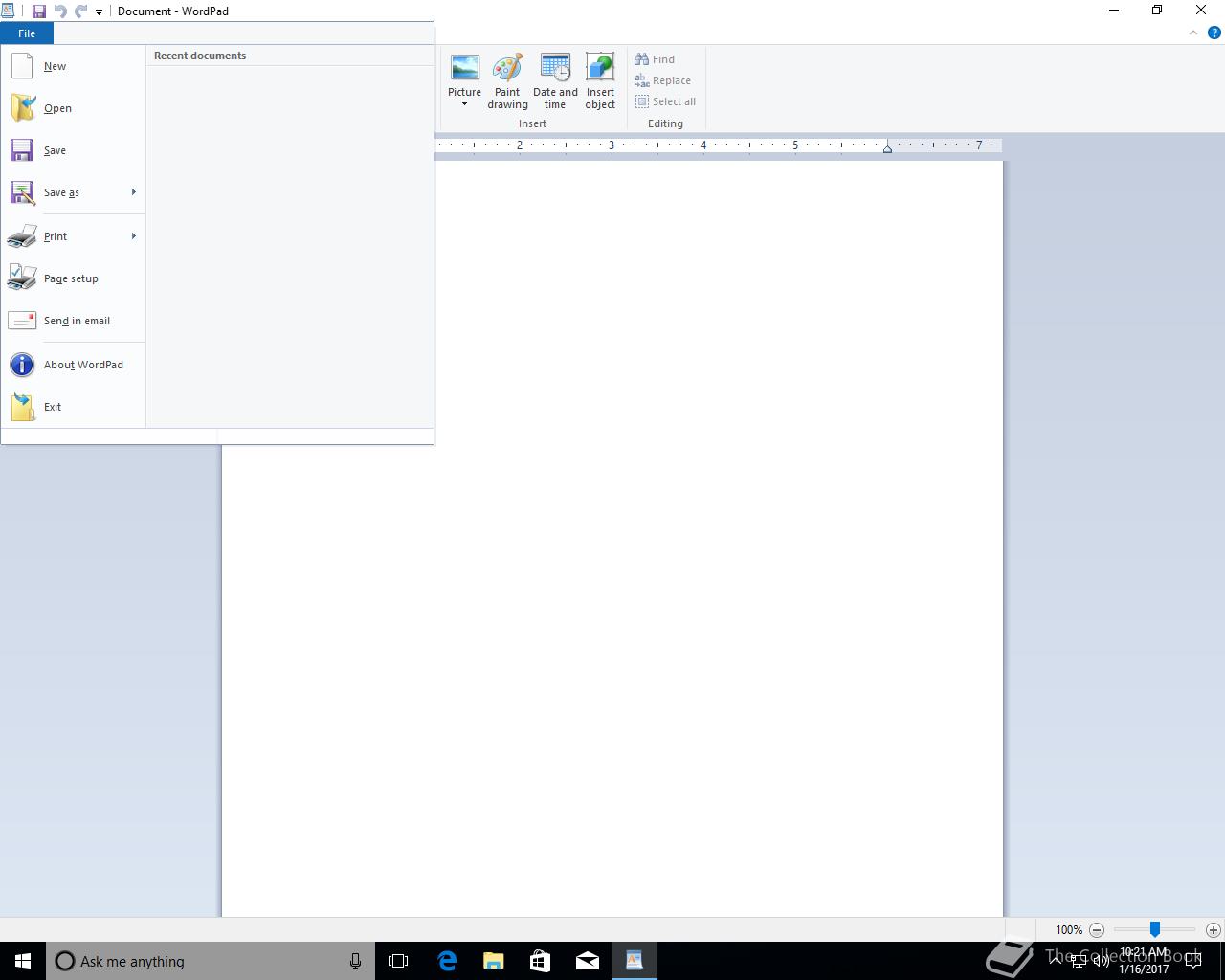
Task: Select the Save menu entry label
Action: (x=55, y=150)
